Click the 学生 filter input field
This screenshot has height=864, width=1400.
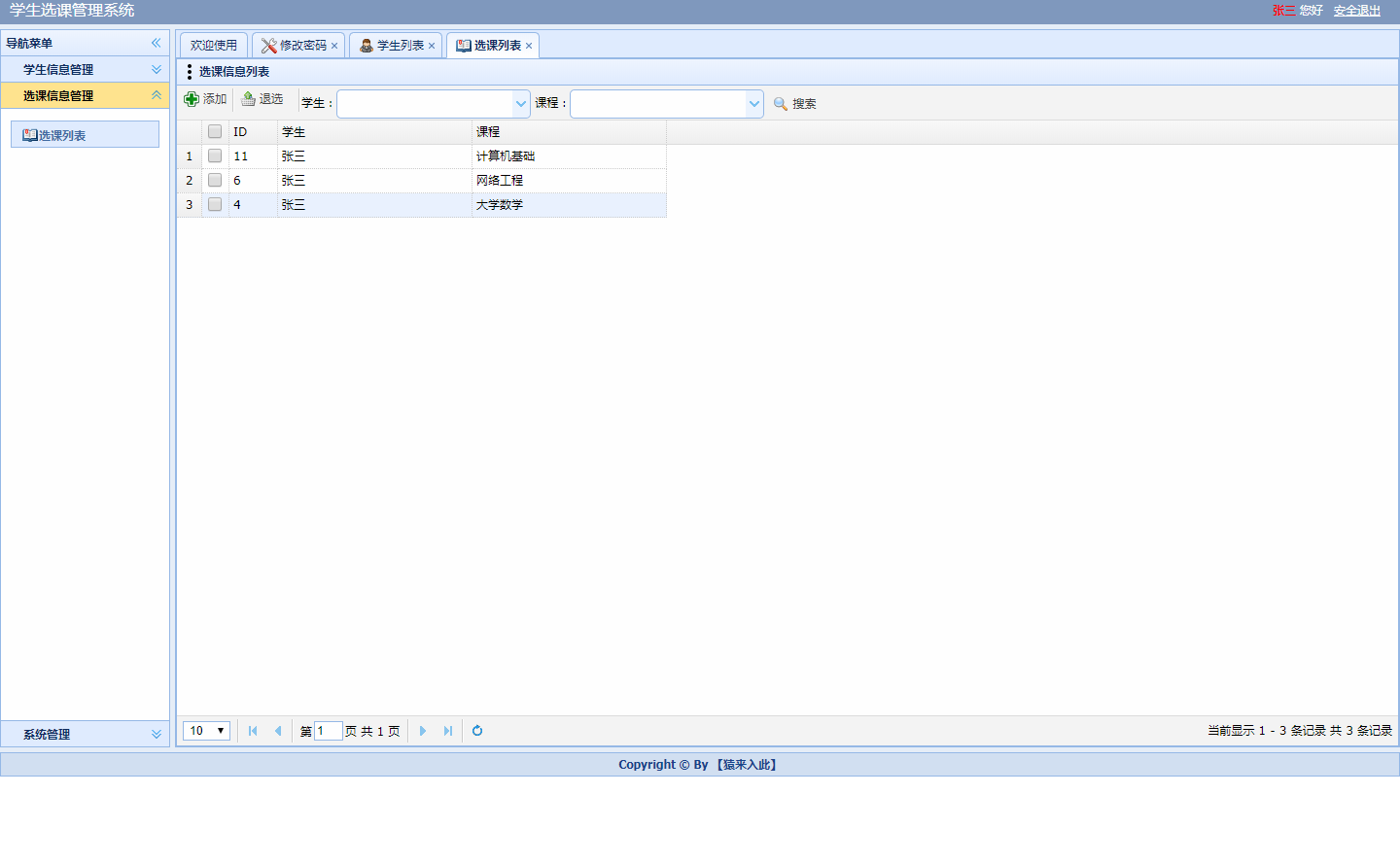click(x=425, y=103)
